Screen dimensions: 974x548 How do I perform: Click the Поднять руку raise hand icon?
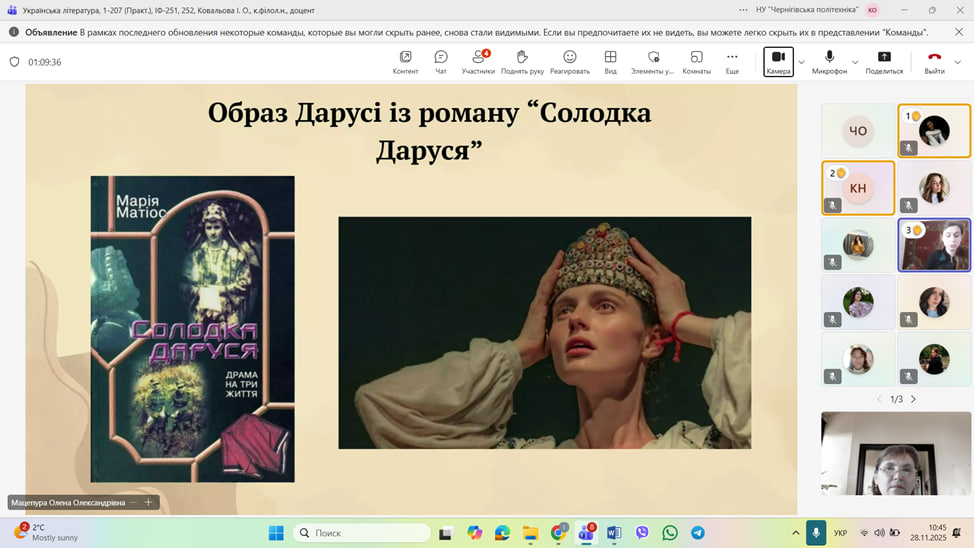(x=522, y=61)
